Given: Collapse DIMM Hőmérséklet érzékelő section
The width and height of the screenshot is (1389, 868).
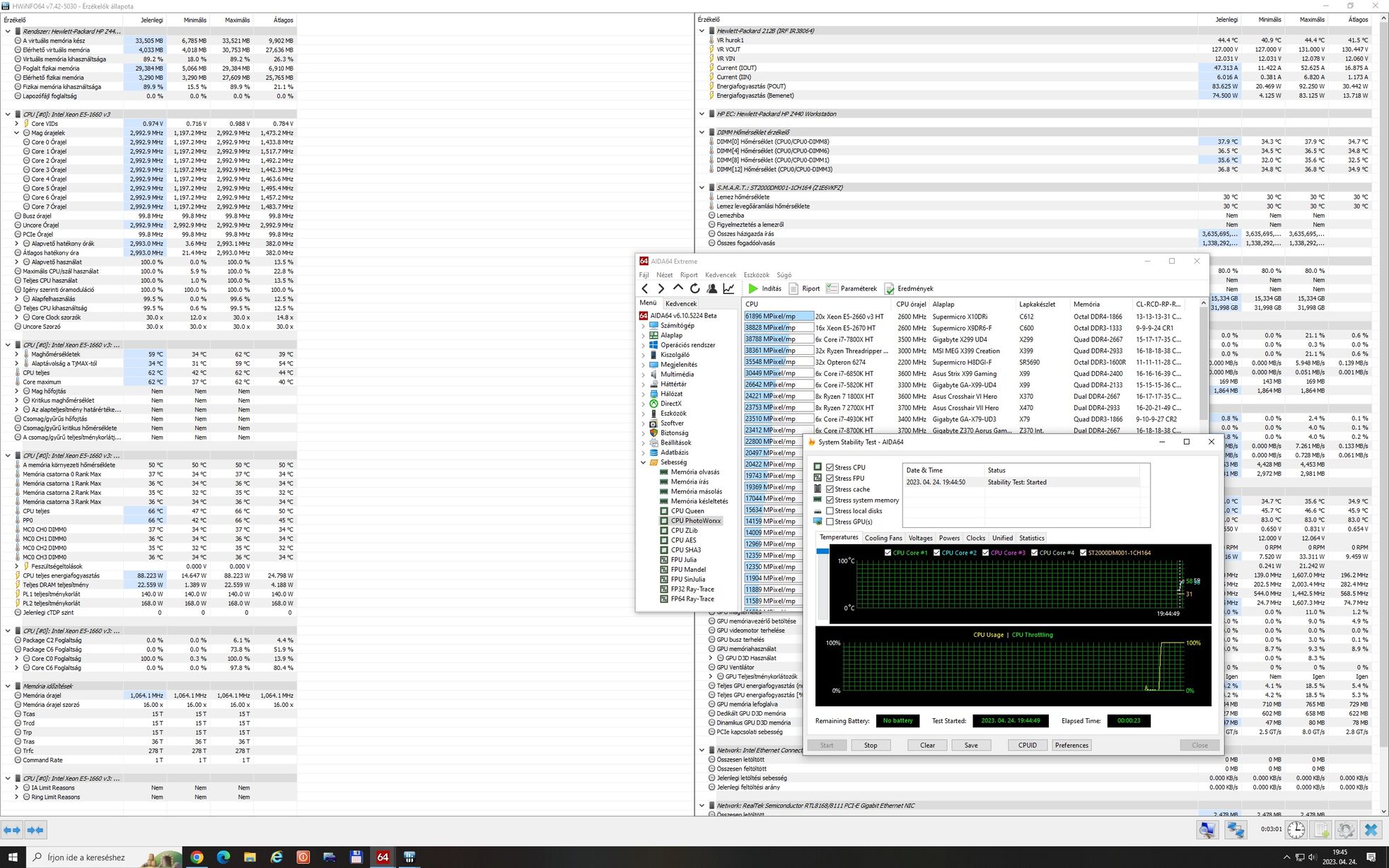Looking at the screenshot, I should click(702, 132).
